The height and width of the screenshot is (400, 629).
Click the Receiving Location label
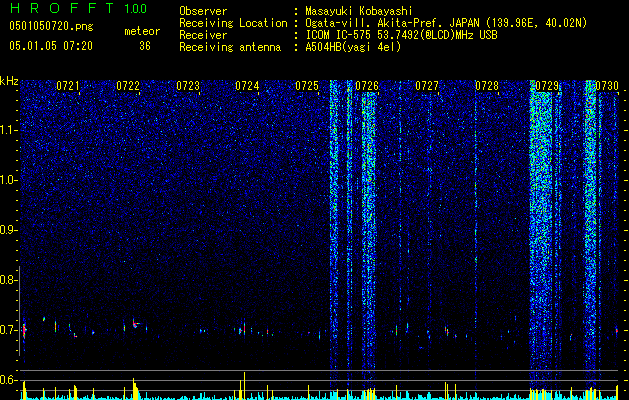(233, 23)
